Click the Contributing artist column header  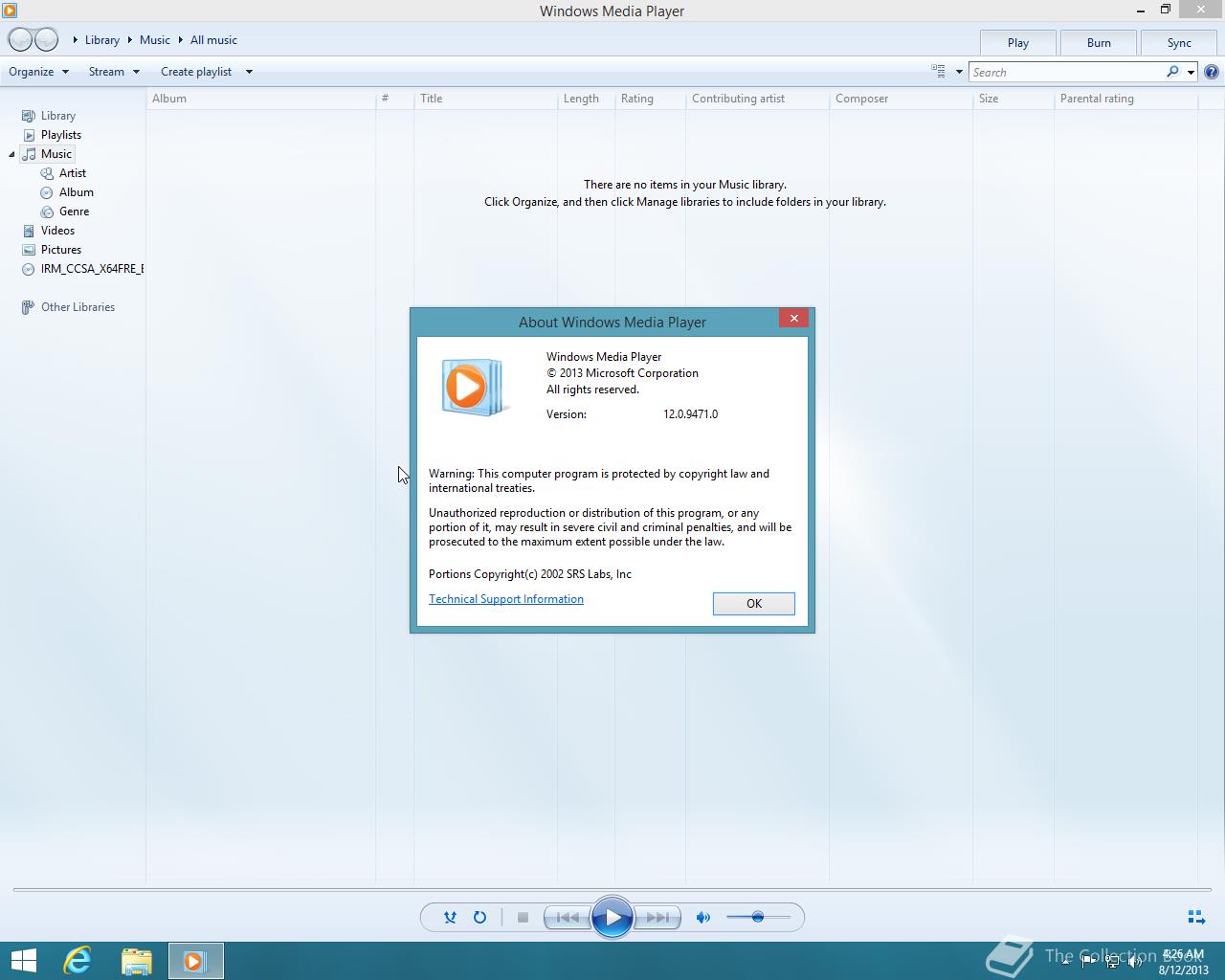coord(757,99)
